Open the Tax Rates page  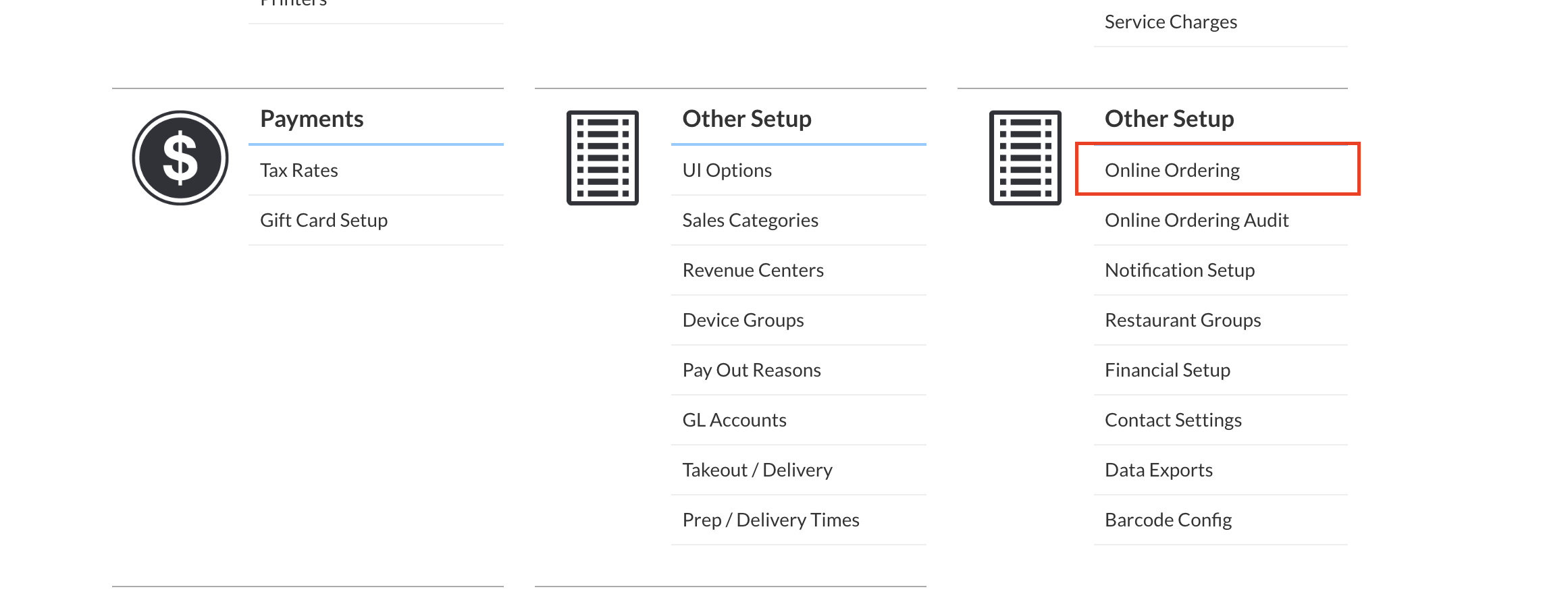click(299, 170)
